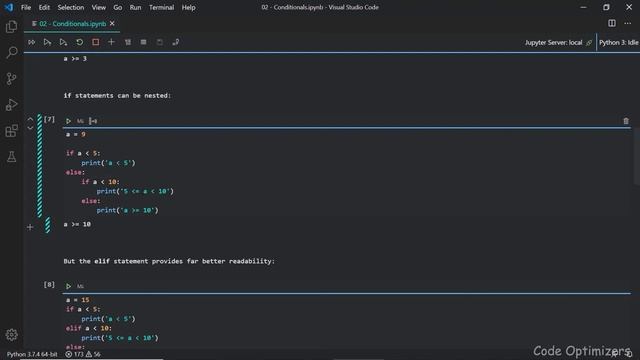The image size is (640, 360).
Task: Click the 'a >= 10' output of cell 7
Action: (x=77, y=224)
